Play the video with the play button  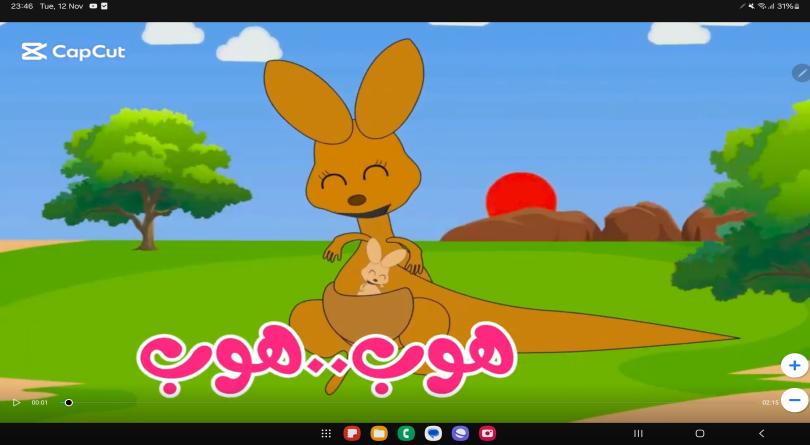16,403
